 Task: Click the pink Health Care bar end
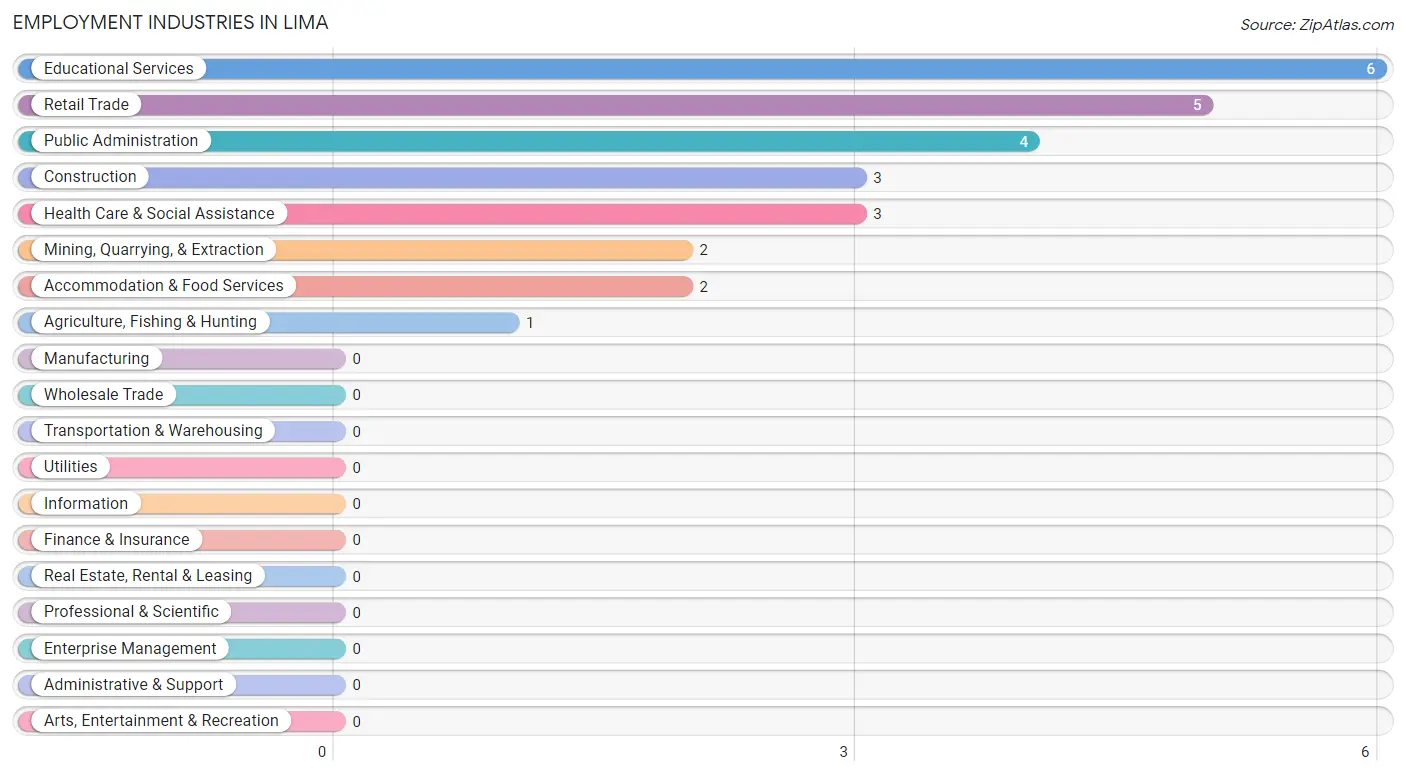coord(857,213)
